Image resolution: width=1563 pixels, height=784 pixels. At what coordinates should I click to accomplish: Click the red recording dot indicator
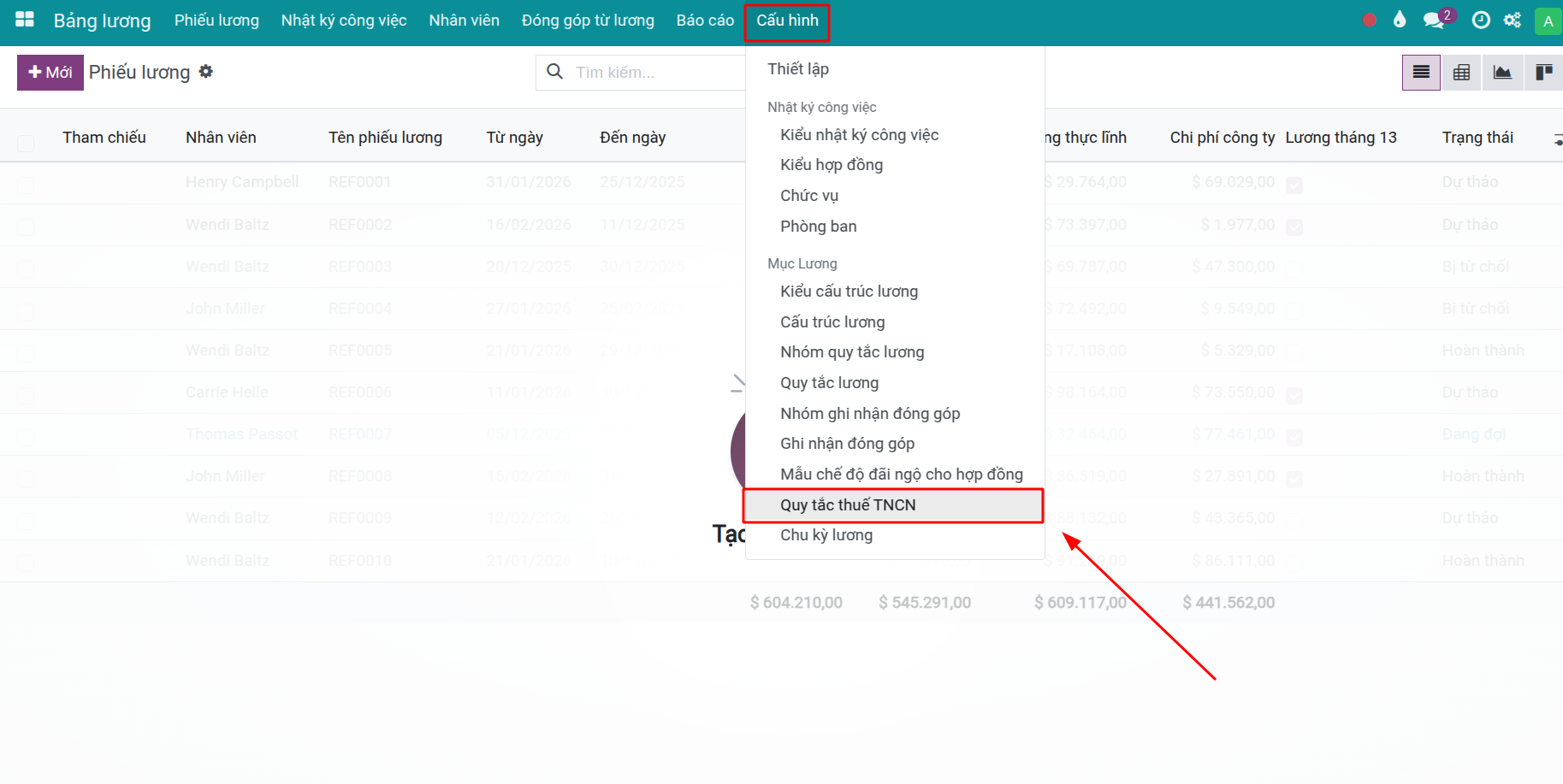(x=1370, y=21)
